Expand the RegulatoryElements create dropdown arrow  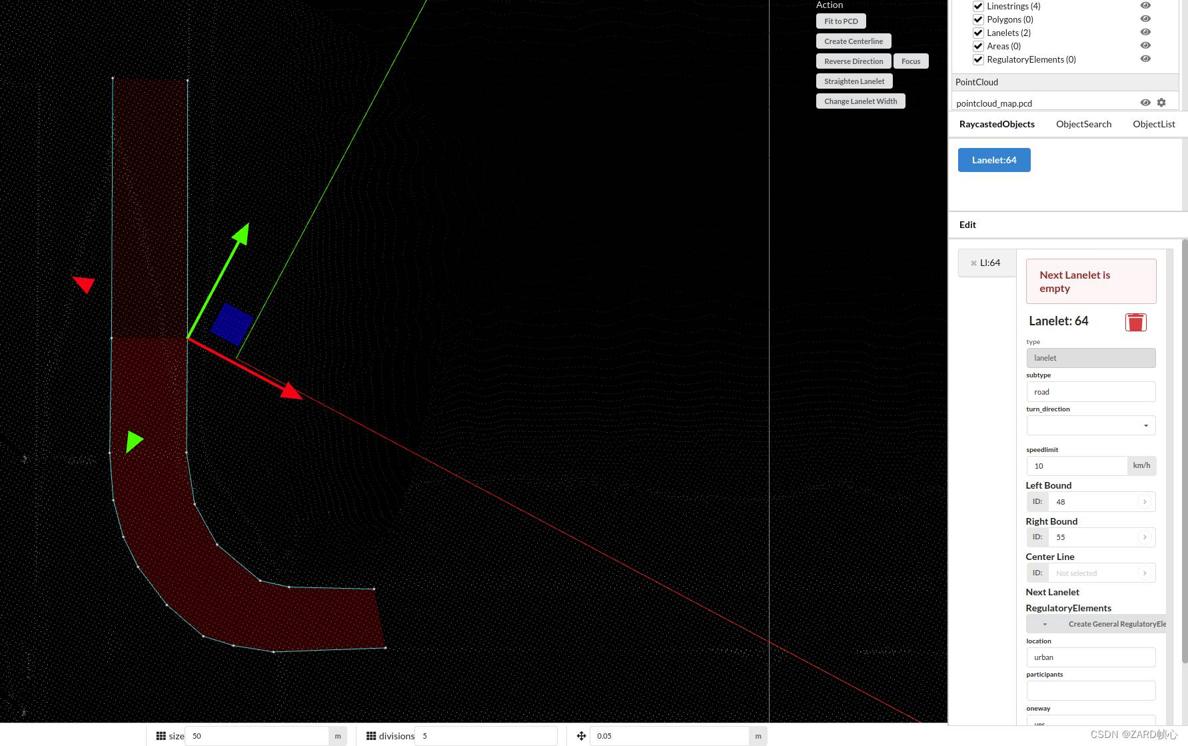[x=1045, y=624]
